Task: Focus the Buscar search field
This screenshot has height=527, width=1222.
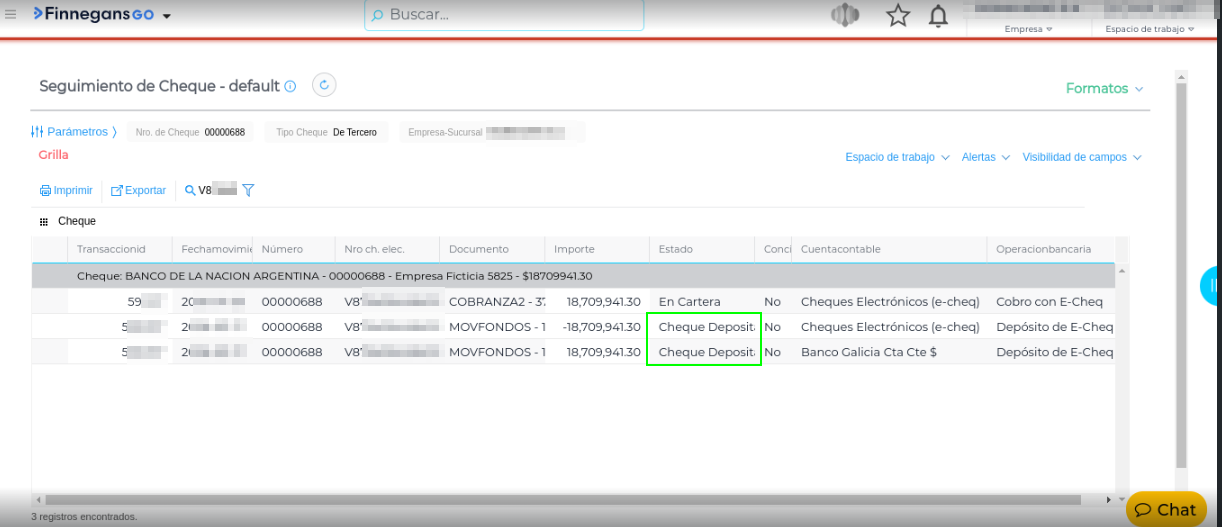Action: [x=505, y=15]
